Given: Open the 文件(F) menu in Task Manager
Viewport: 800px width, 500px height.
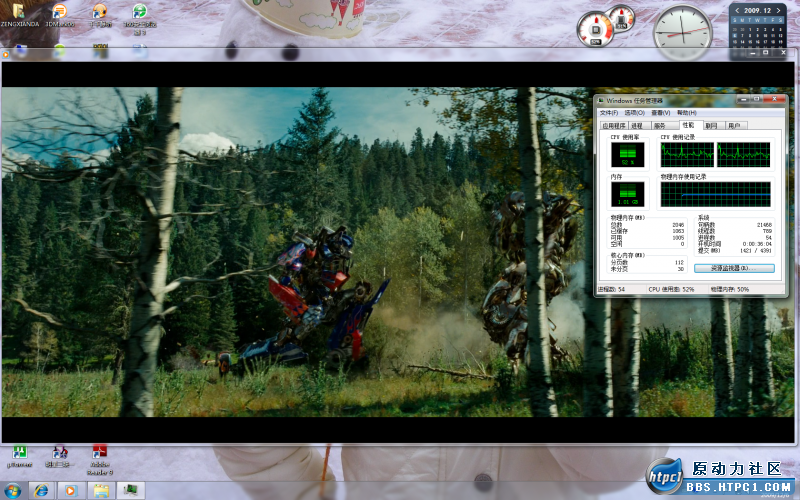Looking at the screenshot, I should (x=608, y=113).
